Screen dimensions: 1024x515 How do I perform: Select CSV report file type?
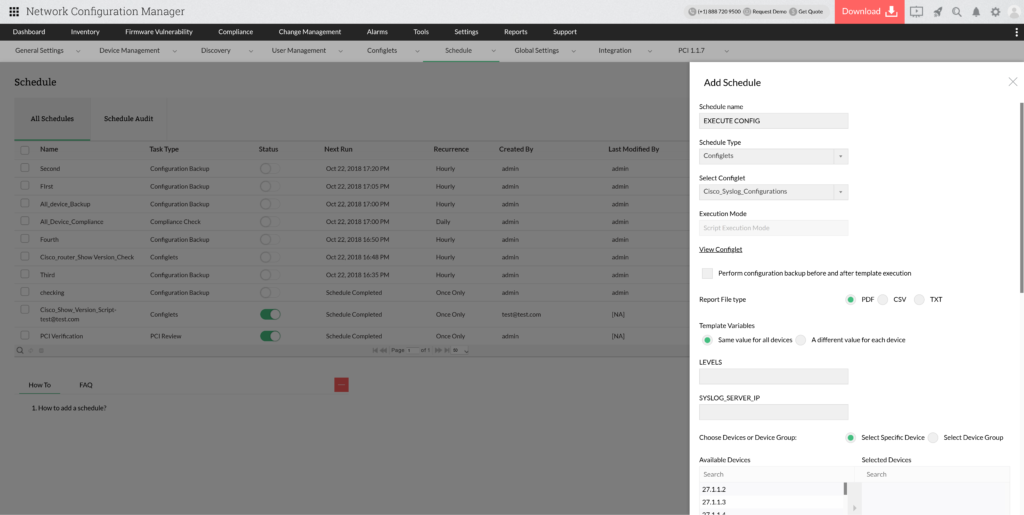(883, 299)
